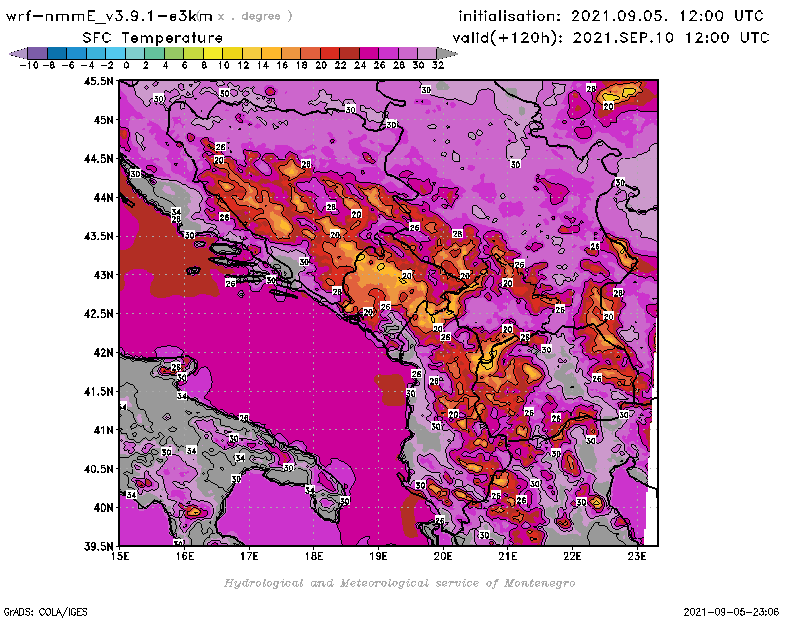Click the magenta legend swatch between 24 and 26
Image resolution: width=800 pixels, height=618 pixels.
(368, 53)
